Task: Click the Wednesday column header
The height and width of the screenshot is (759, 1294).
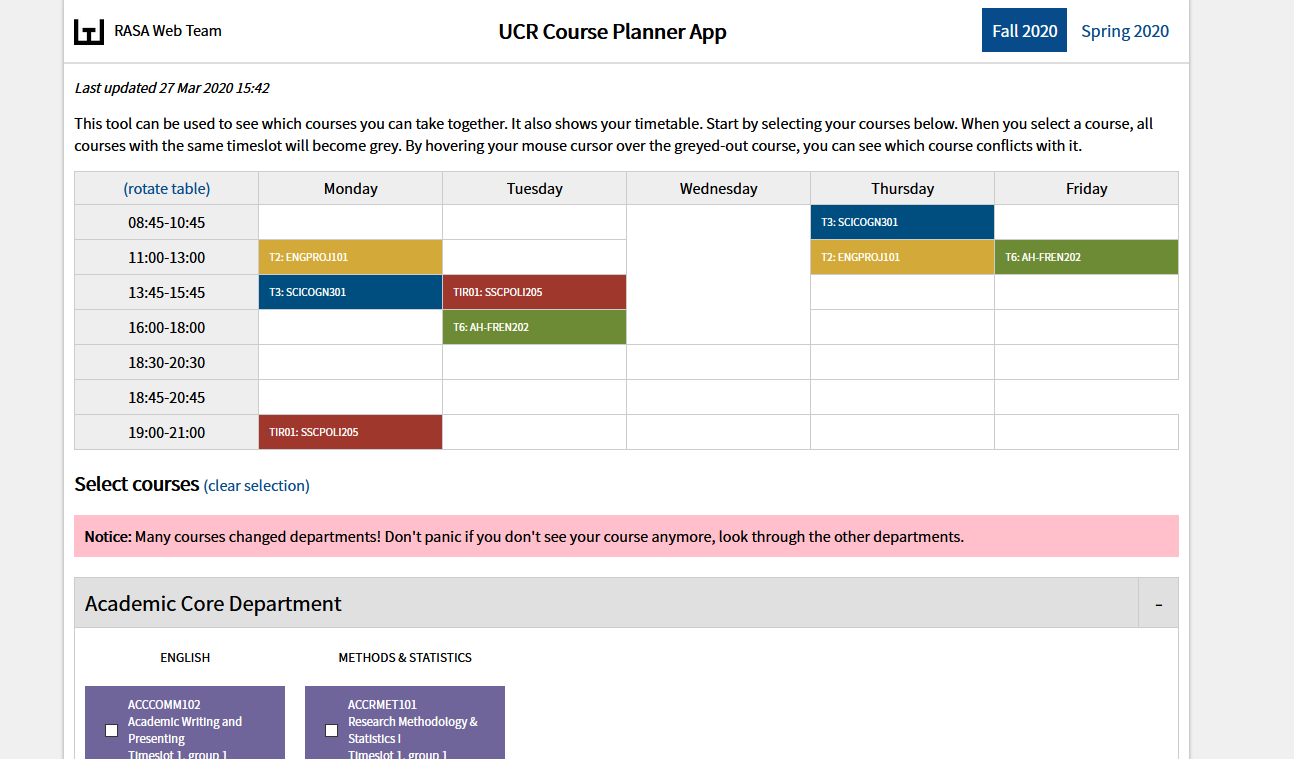Action: [x=718, y=188]
